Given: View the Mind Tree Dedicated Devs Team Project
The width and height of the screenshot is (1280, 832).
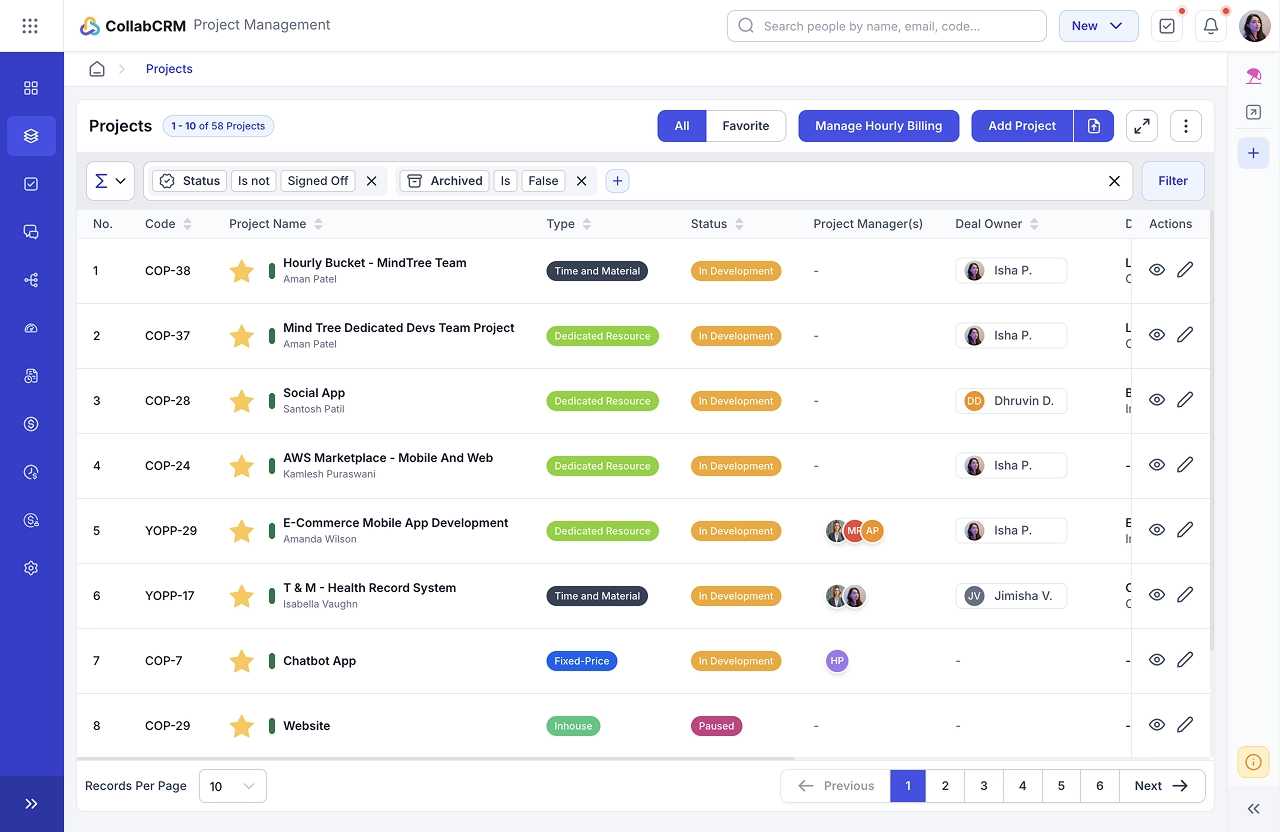Looking at the screenshot, I should click(1157, 335).
